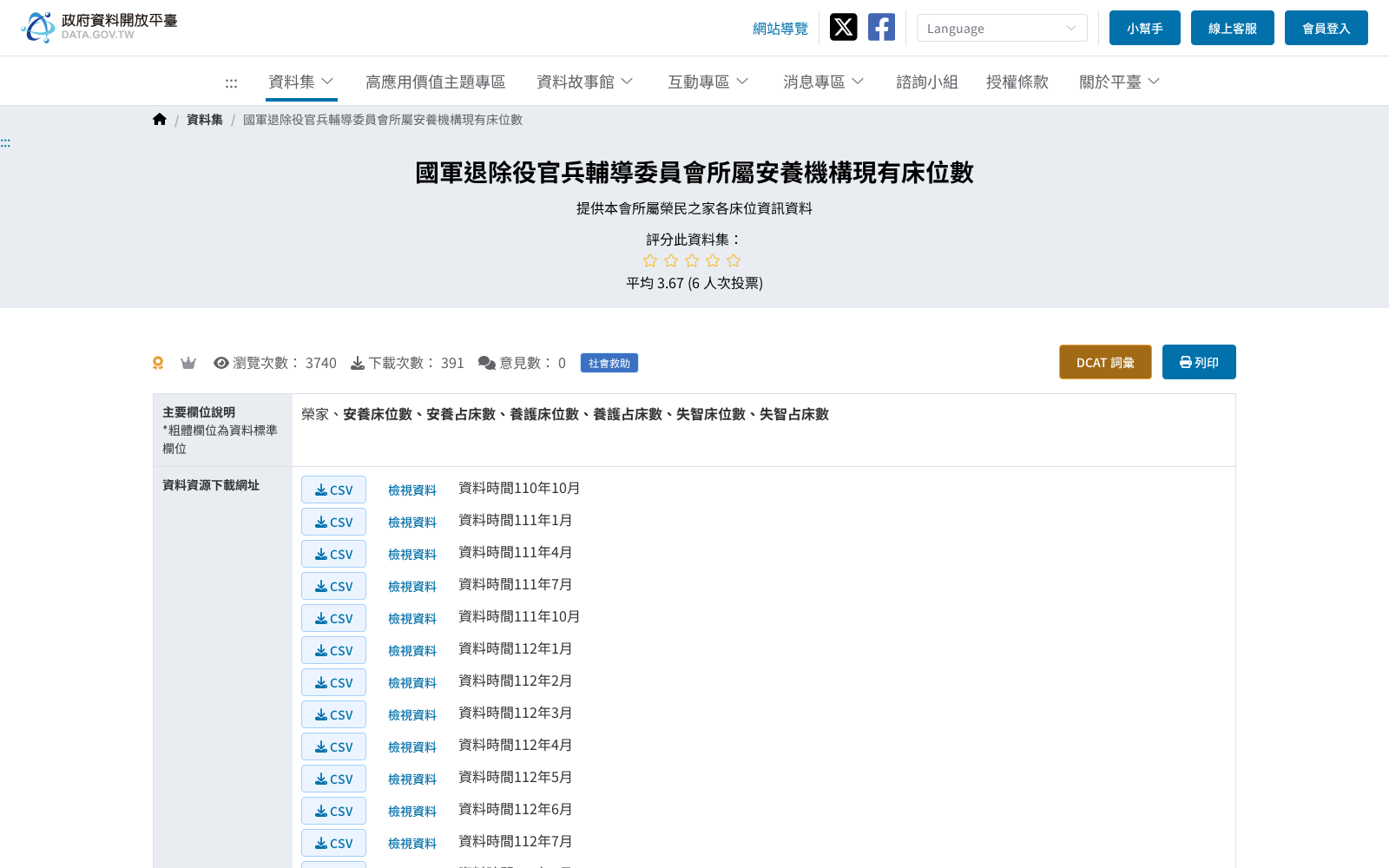
Task: Rate dataset with second star
Action: pos(671,260)
